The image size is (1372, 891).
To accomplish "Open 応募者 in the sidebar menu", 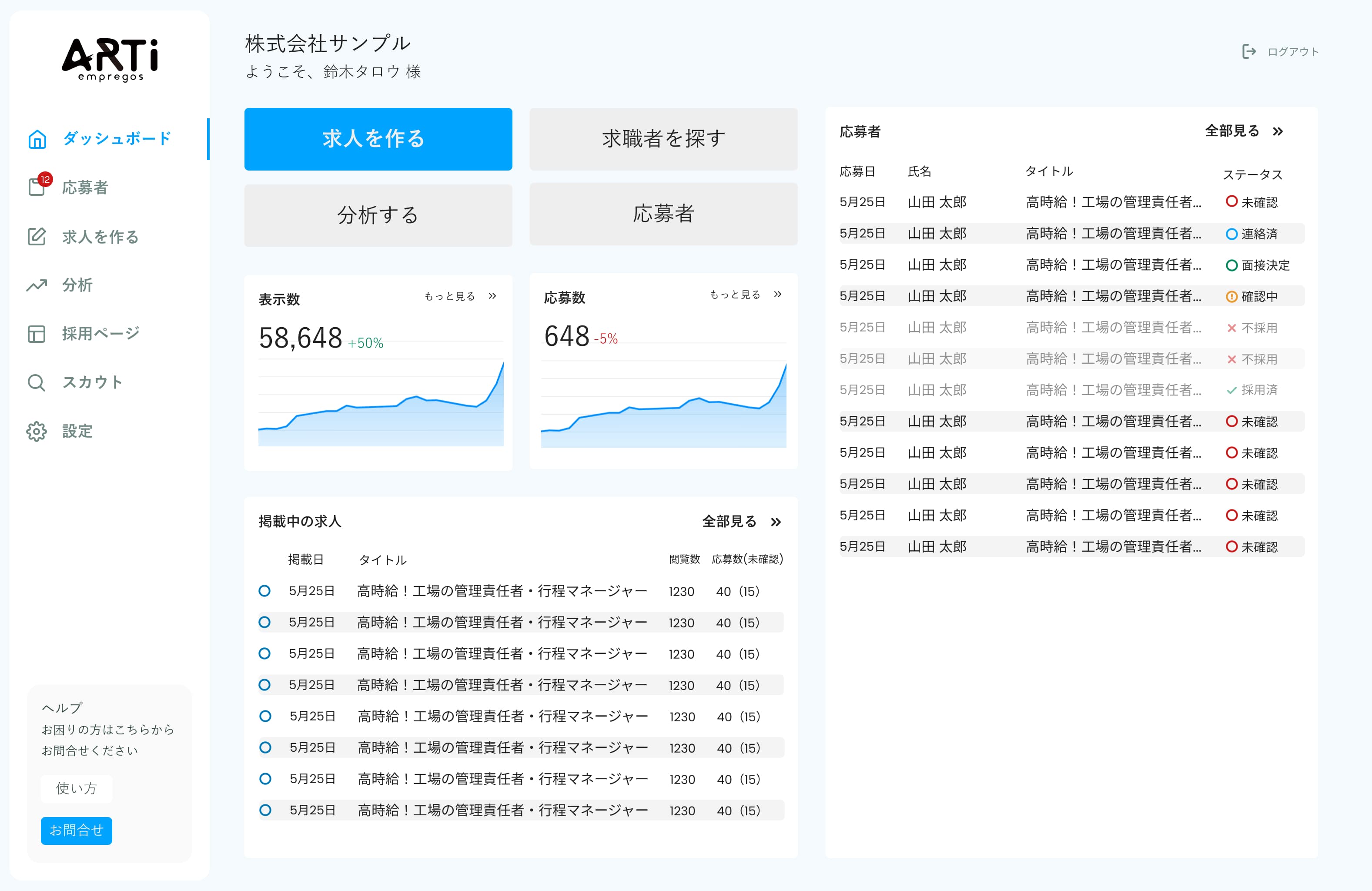I will coord(85,188).
